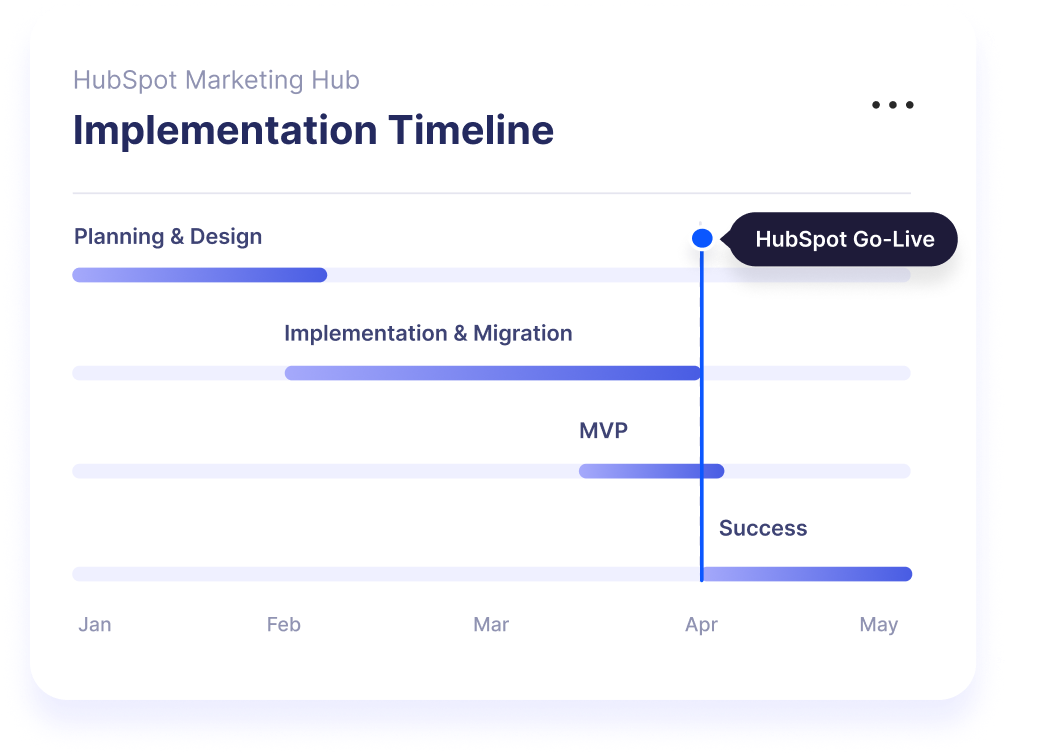
Task: Expand the Implementation & Migration phase details
Action: point(493,372)
